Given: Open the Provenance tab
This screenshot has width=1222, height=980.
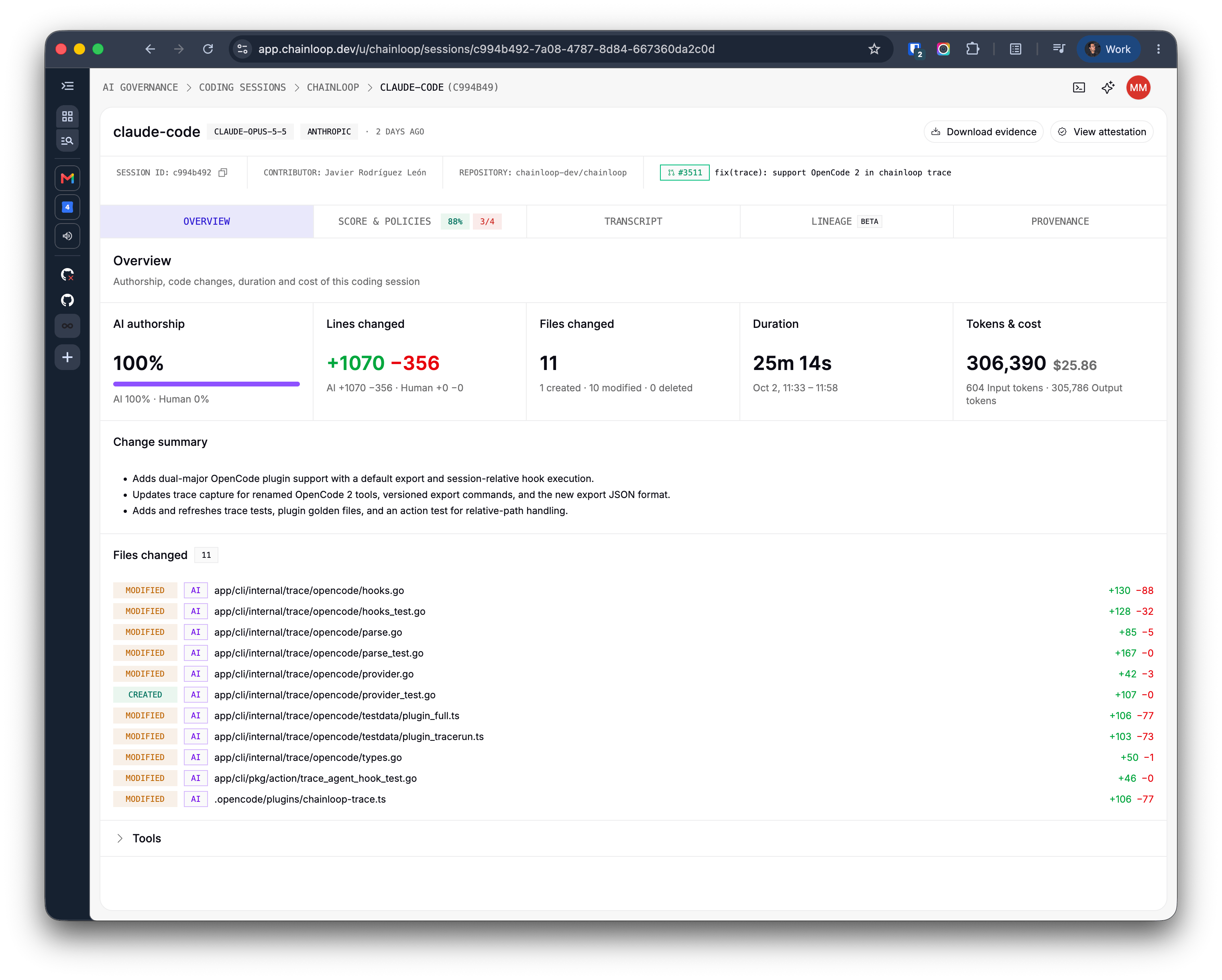Looking at the screenshot, I should [x=1060, y=222].
